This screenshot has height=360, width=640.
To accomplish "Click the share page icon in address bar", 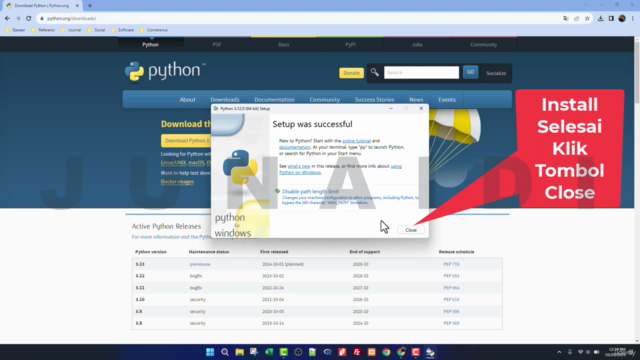I will pyautogui.click(x=576, y=18).
